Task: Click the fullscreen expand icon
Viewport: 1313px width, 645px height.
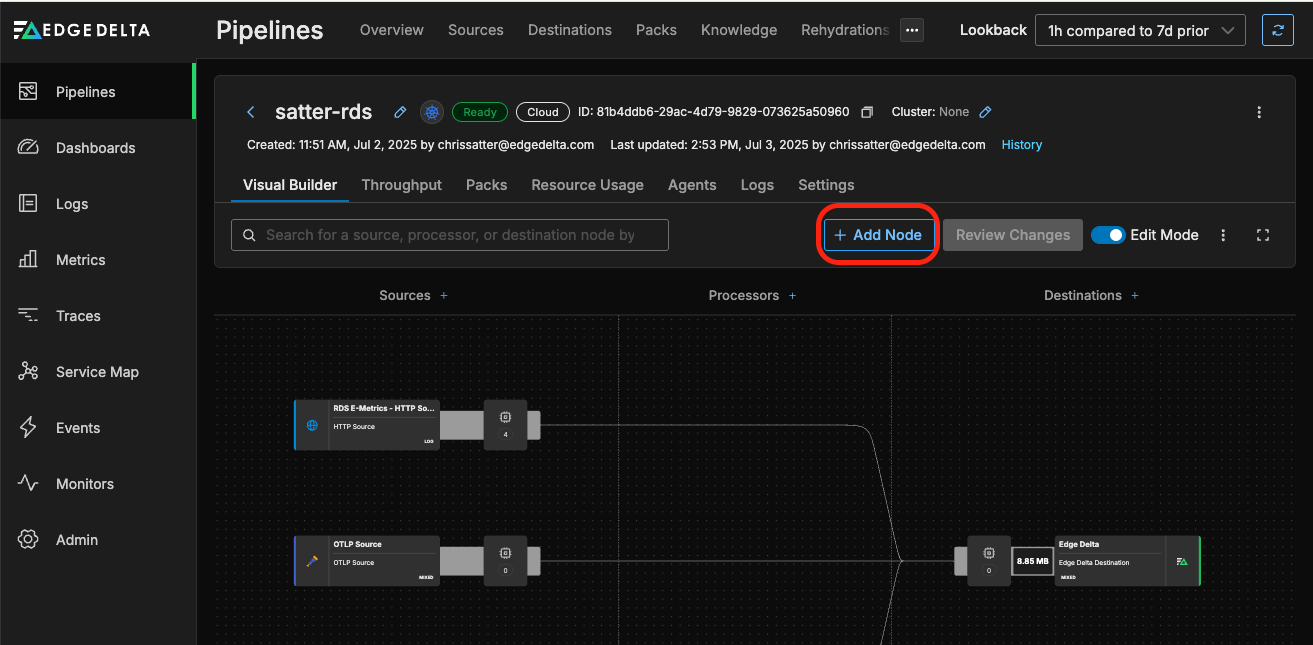Action: tap(1263, 235)
